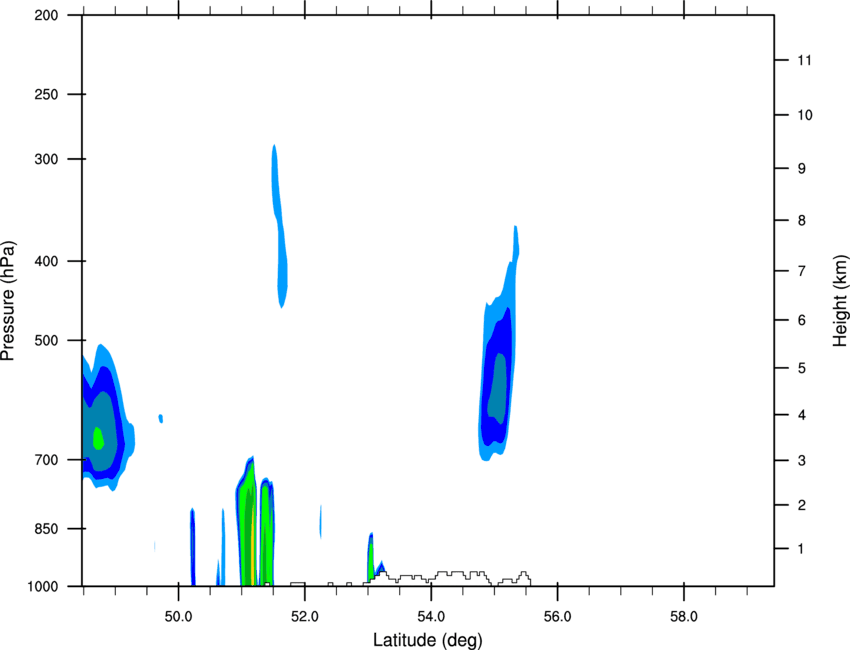Click the 8 km height label

coord(802,221)
